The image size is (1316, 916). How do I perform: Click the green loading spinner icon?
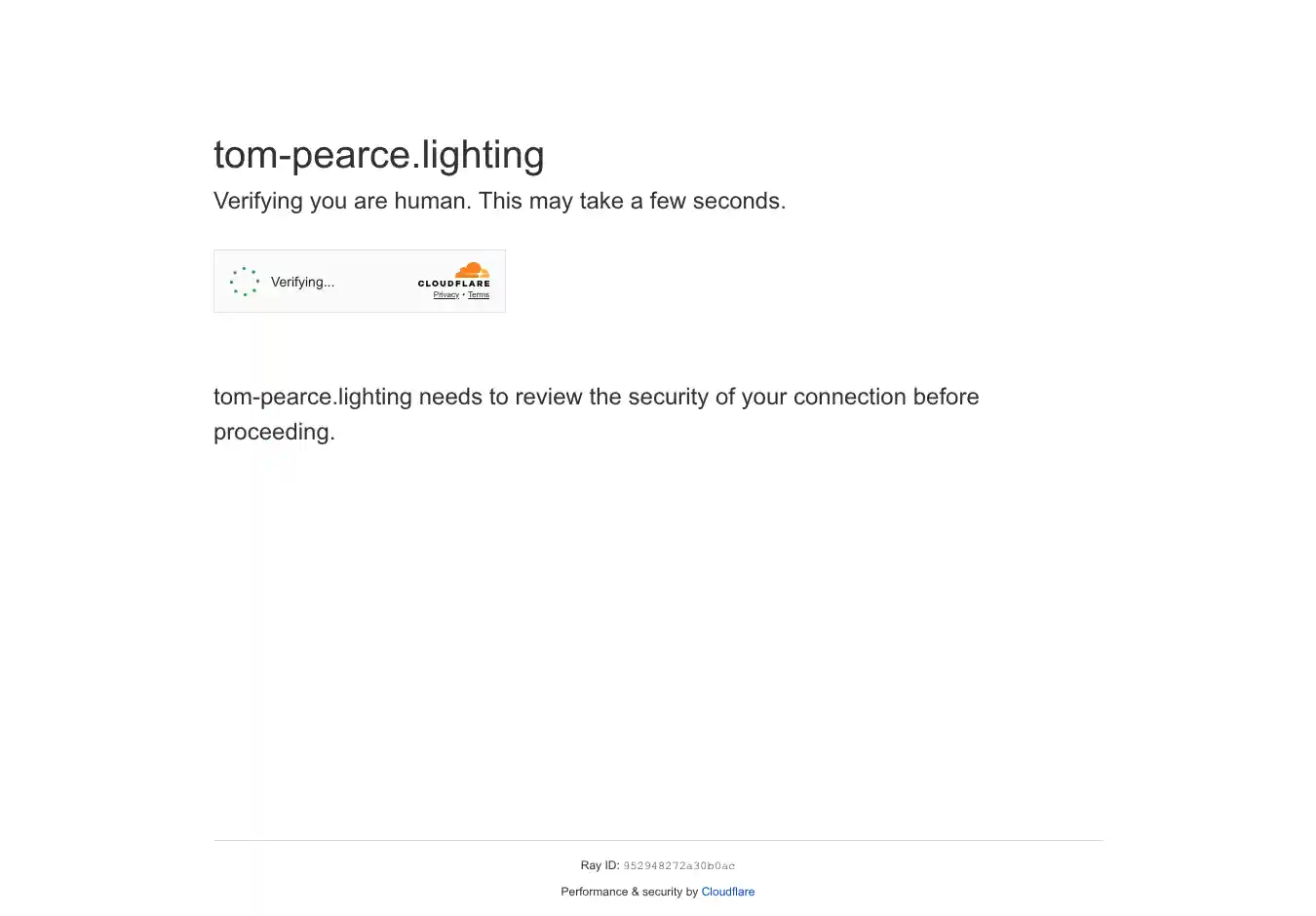pyautogui.click(x=245, y=282)
